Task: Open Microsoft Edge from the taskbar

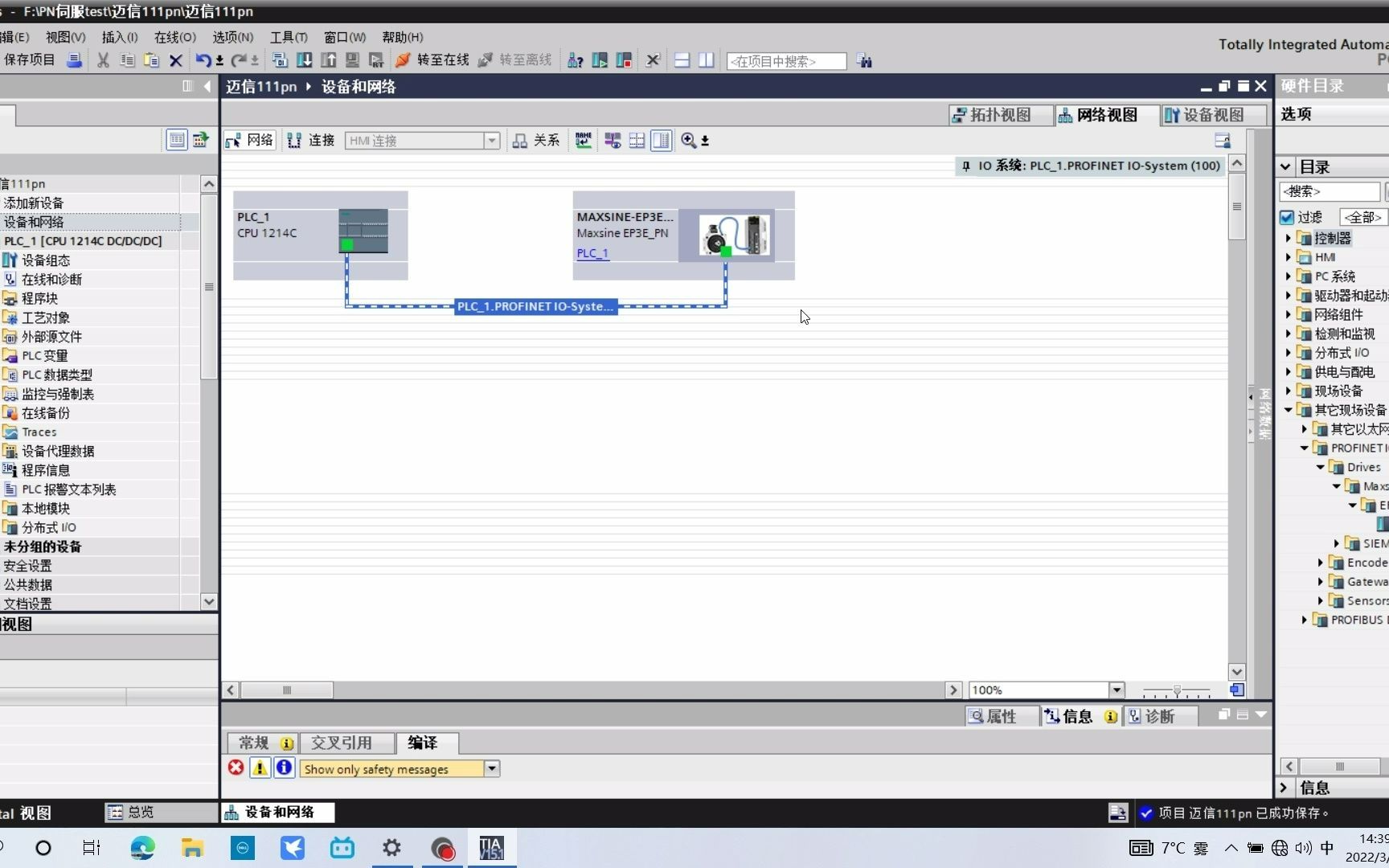Action: (142, 848)
